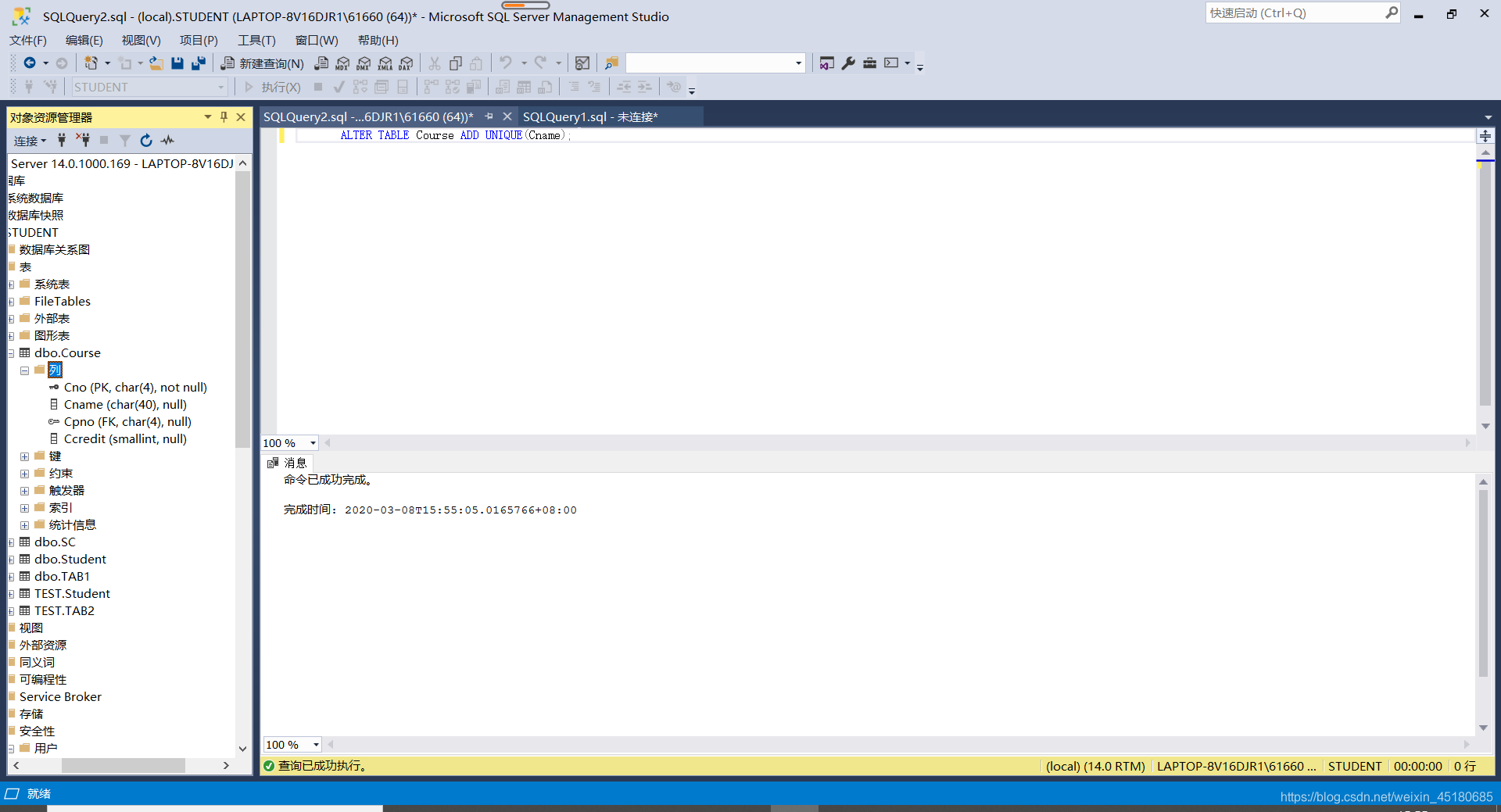Click the Save icon in the toolbar

tap(177, 63)
